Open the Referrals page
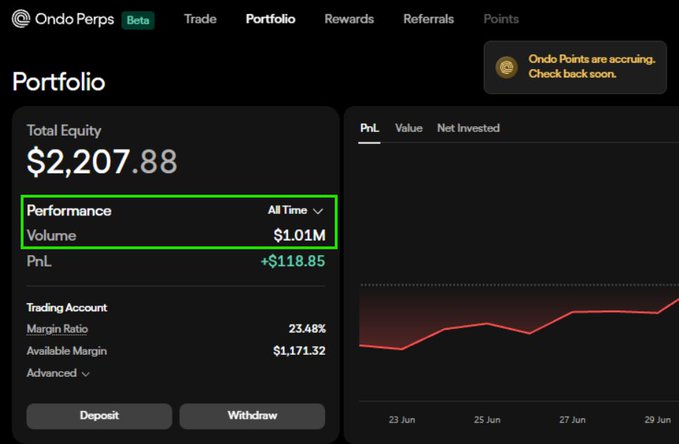Screen dimensions: 679x444 click(429, 19)
